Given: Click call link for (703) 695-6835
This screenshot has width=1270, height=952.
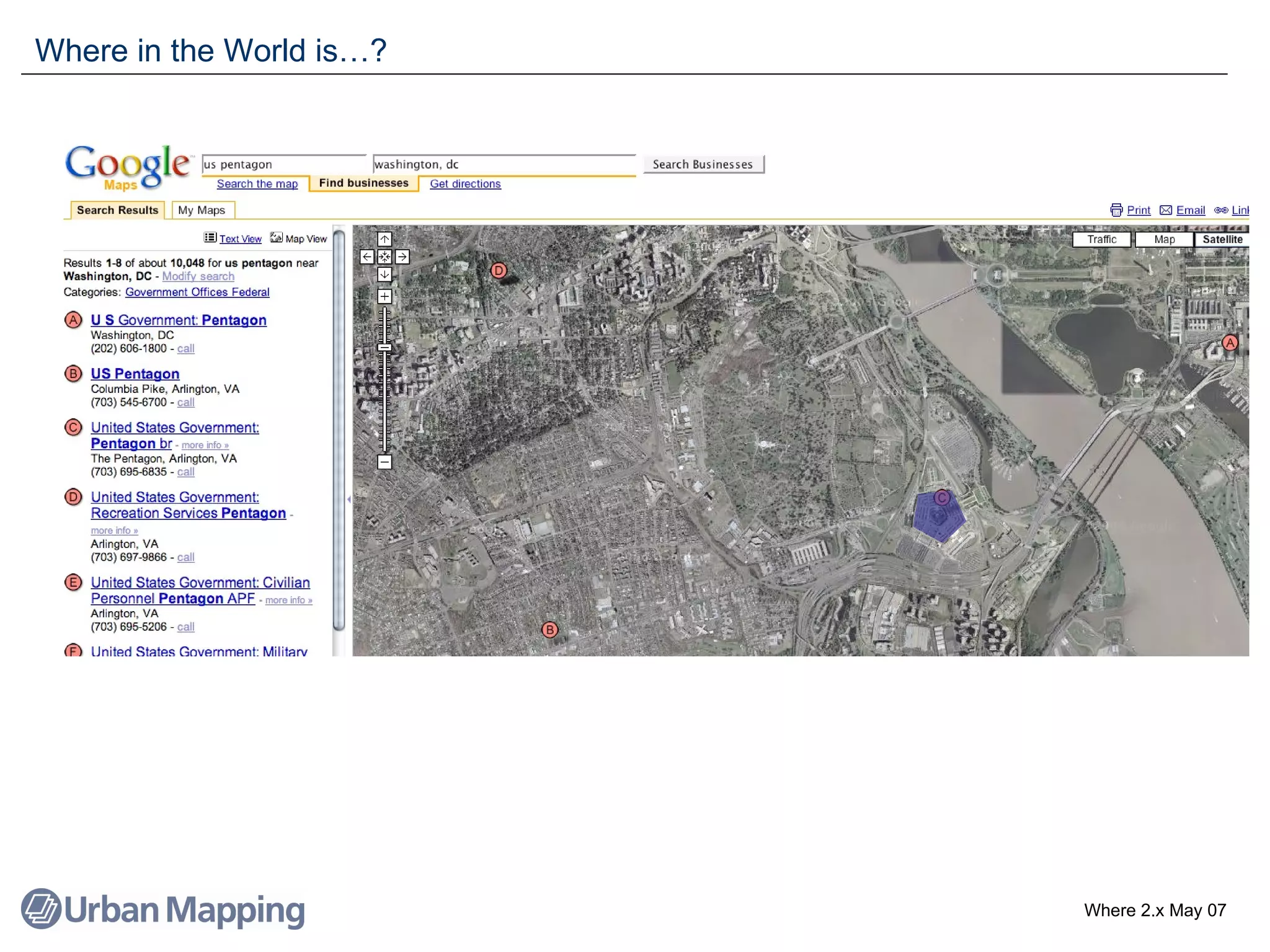Looking at the screenshot, I should coord(186,472).
